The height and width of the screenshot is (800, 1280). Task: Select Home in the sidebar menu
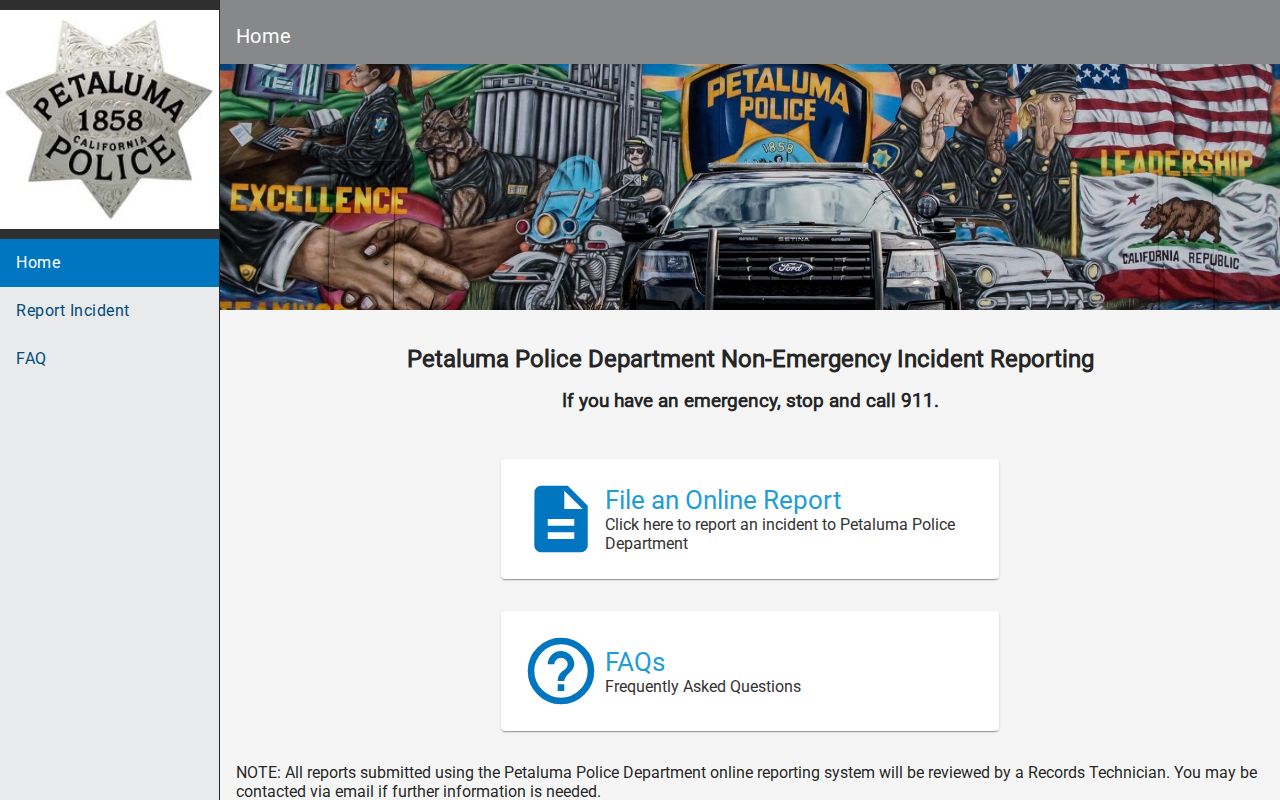coord(109,263)
